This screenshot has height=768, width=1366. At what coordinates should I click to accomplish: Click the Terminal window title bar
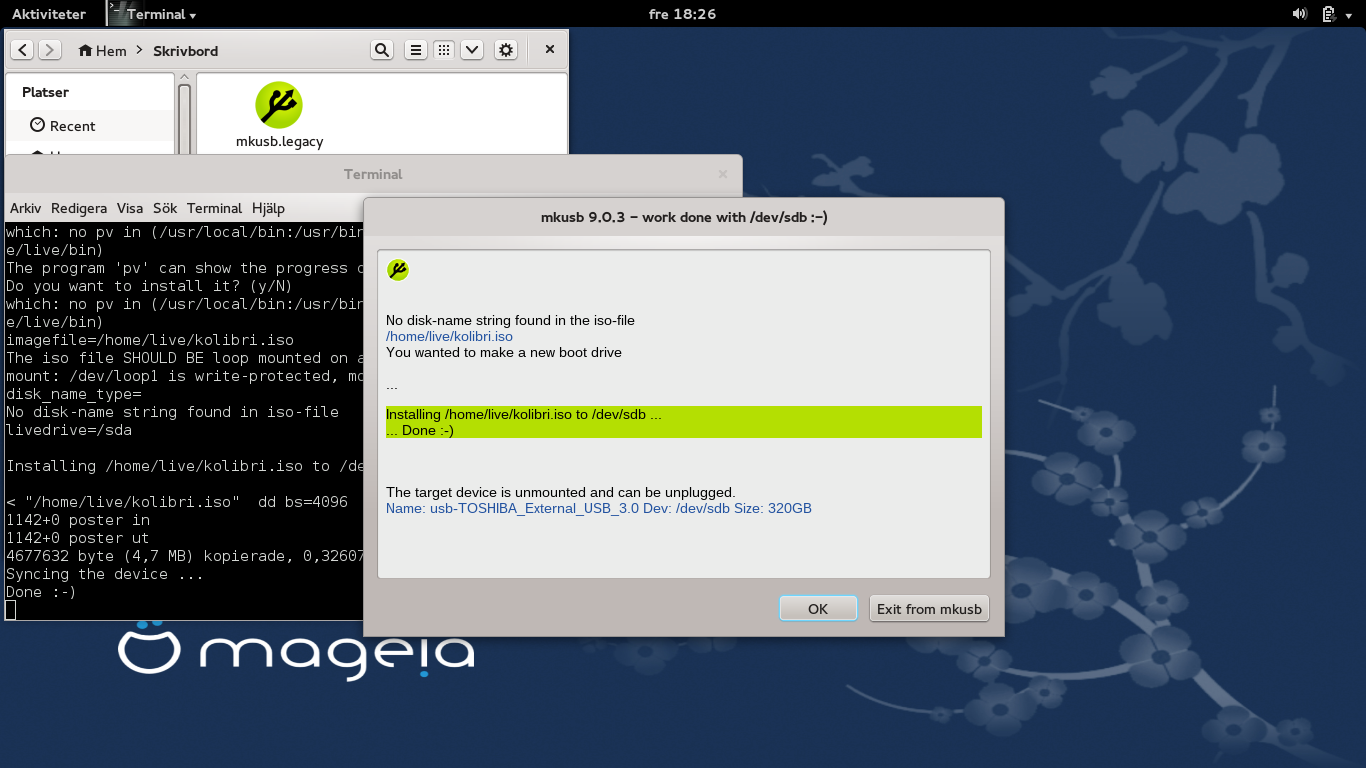[373, 174]
